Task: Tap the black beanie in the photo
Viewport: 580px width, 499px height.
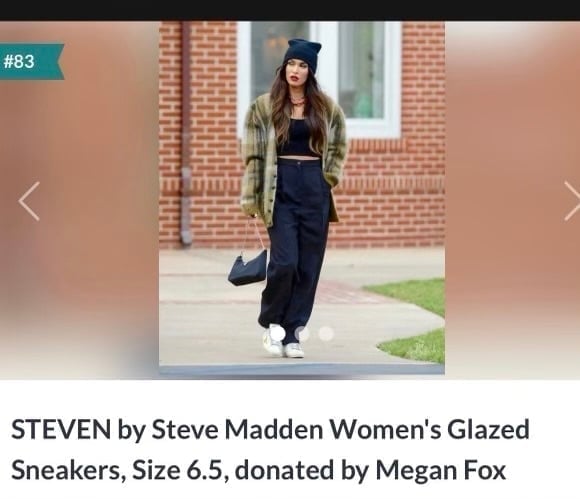Action: pos(300,53)
